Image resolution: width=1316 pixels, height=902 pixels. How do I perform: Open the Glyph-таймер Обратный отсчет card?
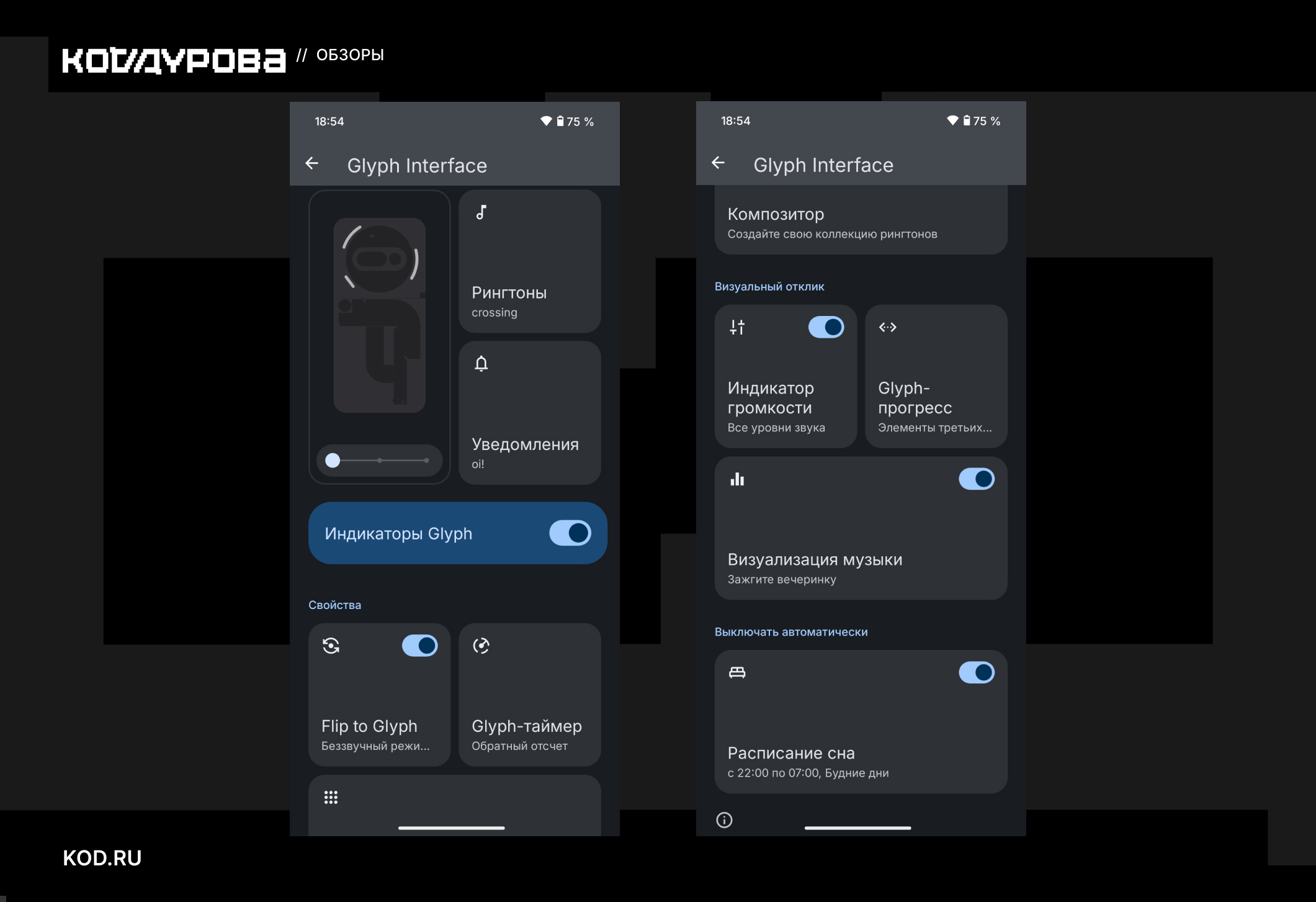click(x=530, y=695)
